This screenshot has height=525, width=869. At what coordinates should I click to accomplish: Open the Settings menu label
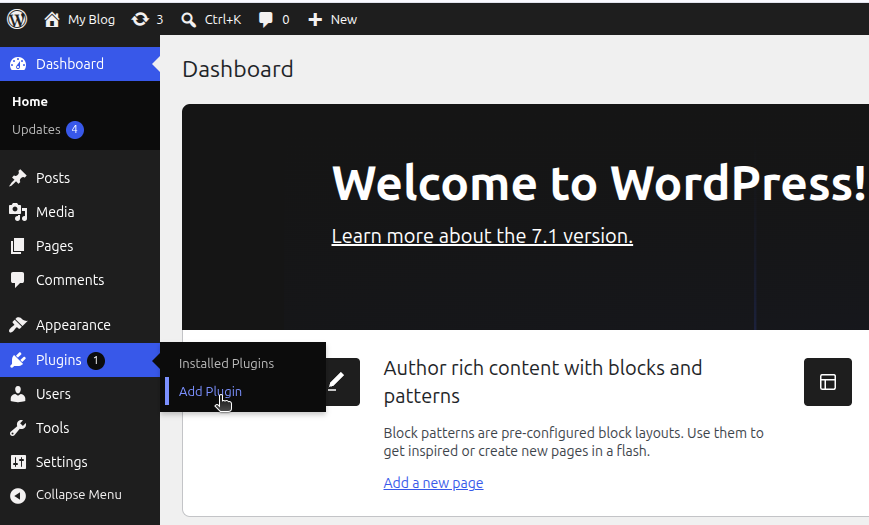(x=62, y=462)
